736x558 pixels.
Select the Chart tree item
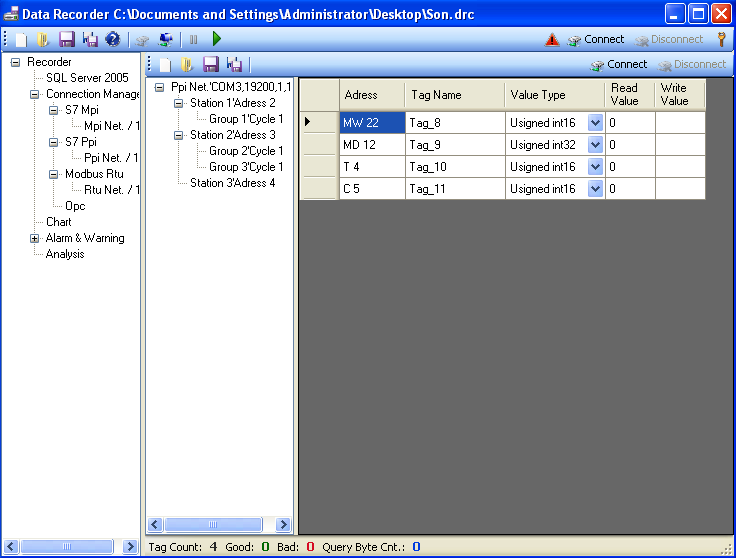[x=59, y=222]
